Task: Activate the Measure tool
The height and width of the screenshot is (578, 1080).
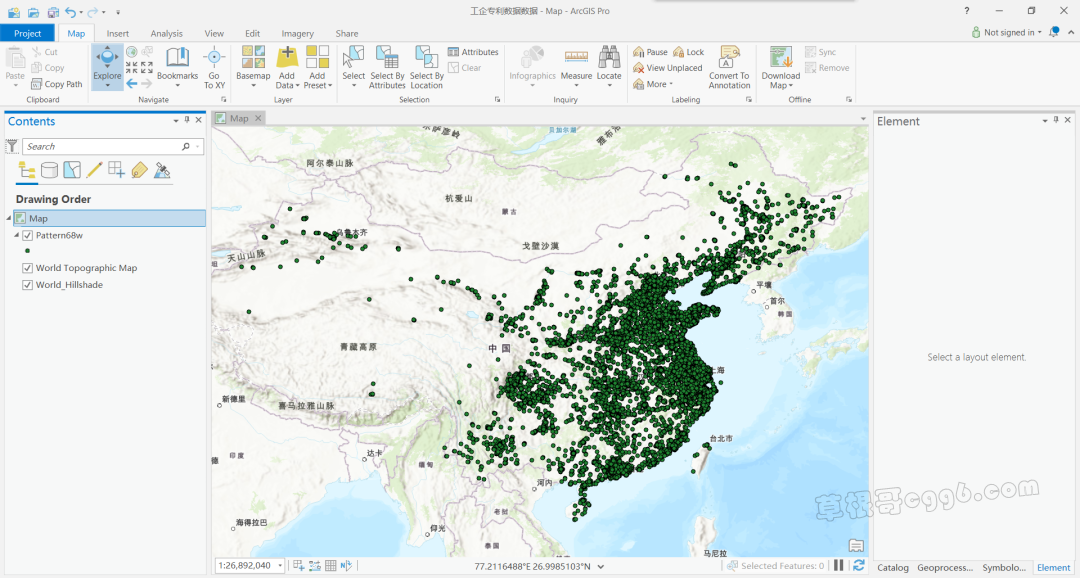Action: (x=576, y=60)
